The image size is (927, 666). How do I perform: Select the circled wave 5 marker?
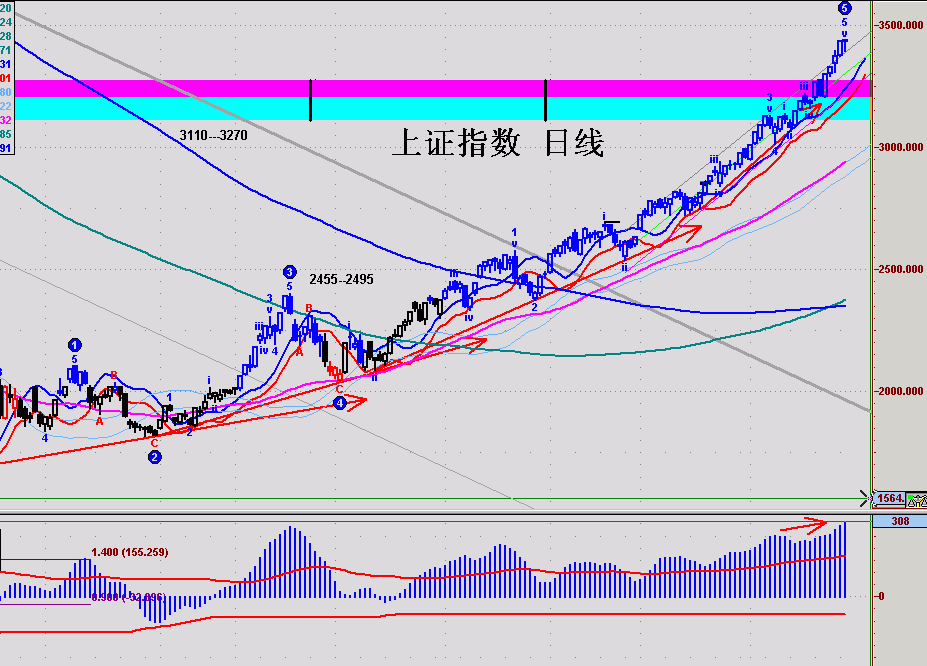click(x=845, y=8)
